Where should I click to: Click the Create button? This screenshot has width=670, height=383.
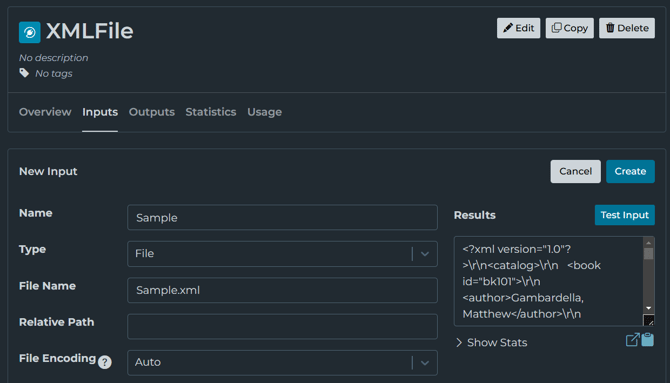pyautogui.click(x=630, y=171)
